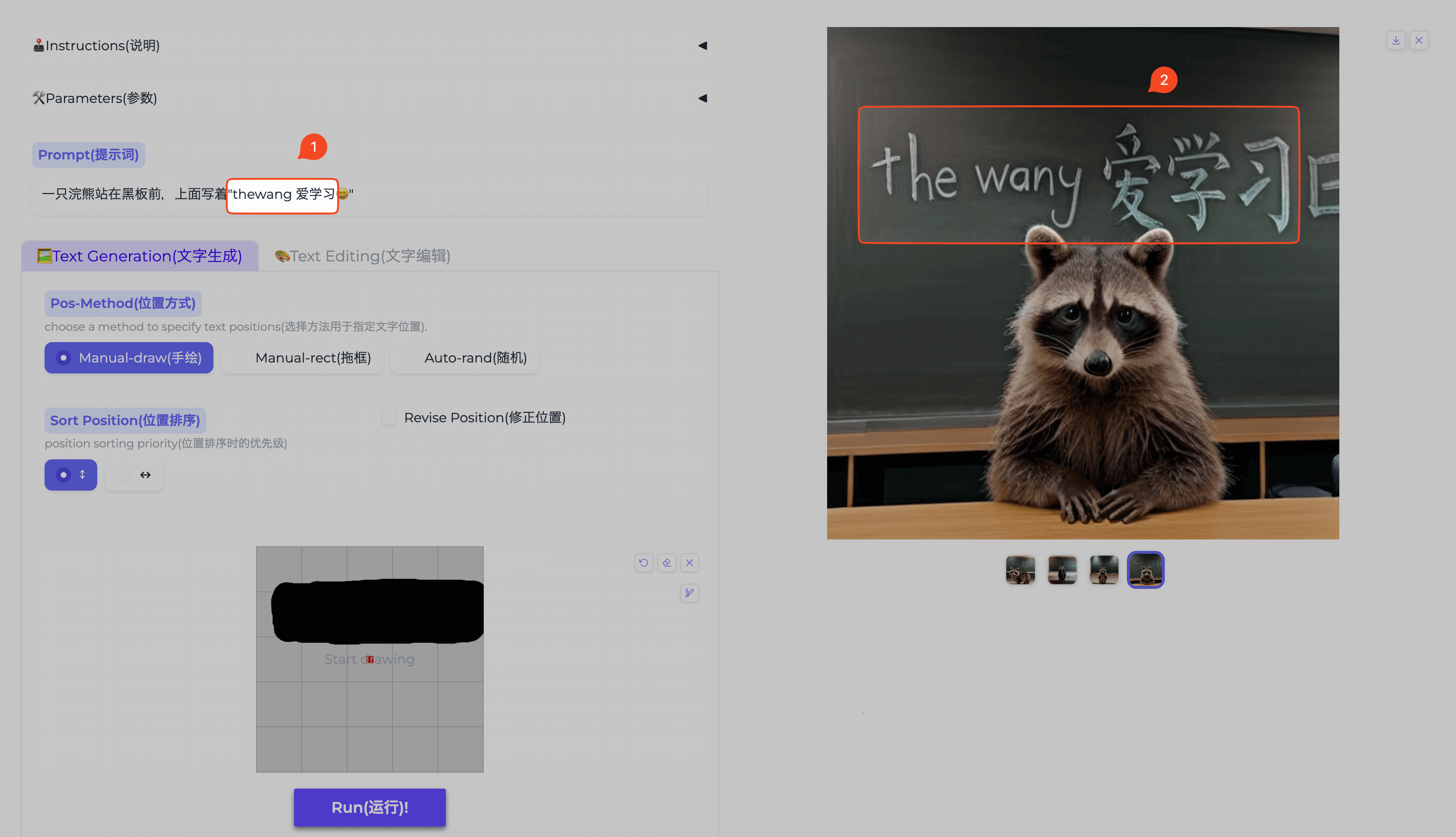This screenshot has width=1456, height=837.
Task: Select the eraser tool for canvas
Action: [x=666, y=563]
